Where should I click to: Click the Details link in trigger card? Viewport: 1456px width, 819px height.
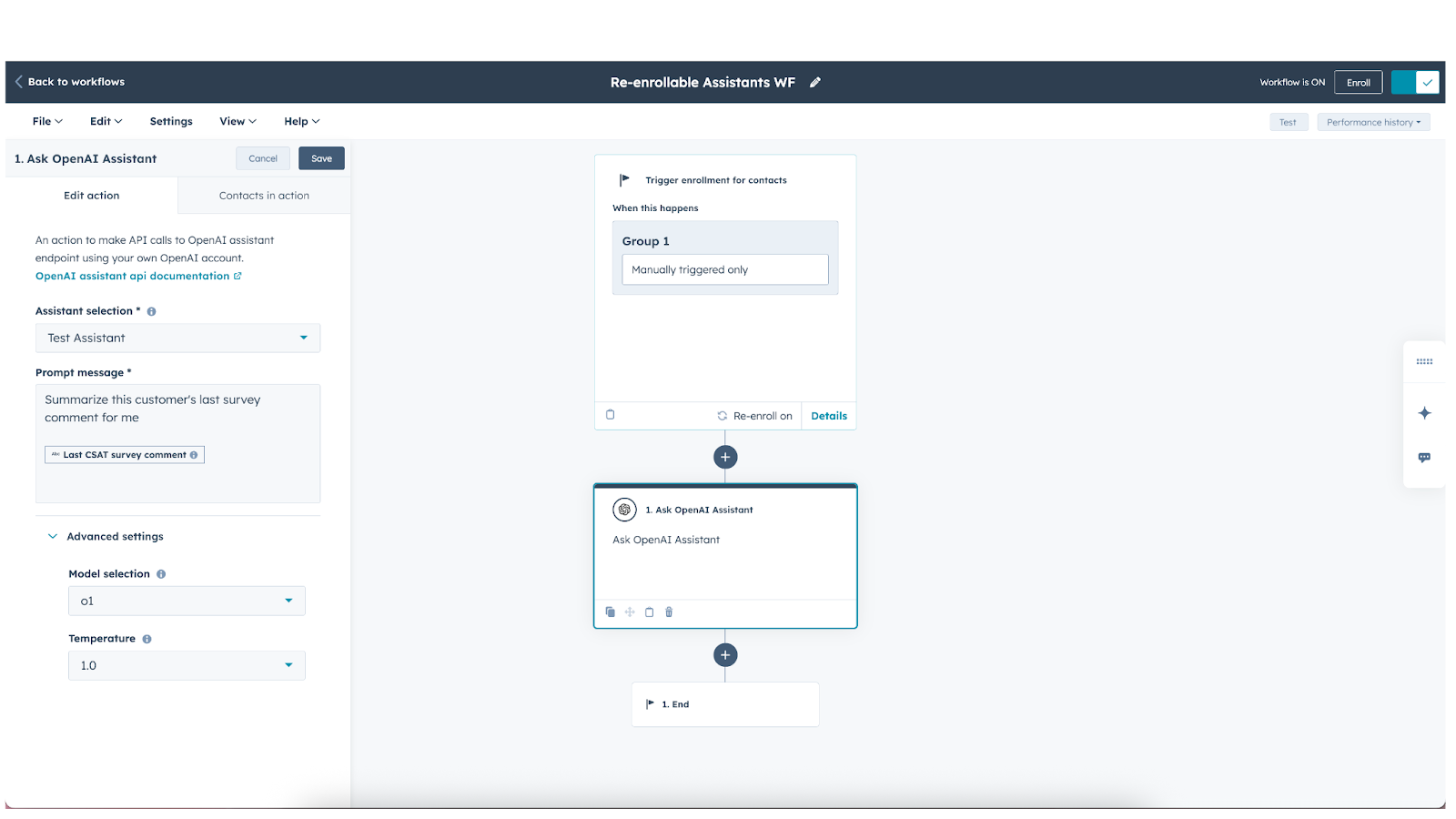(829, 416)
